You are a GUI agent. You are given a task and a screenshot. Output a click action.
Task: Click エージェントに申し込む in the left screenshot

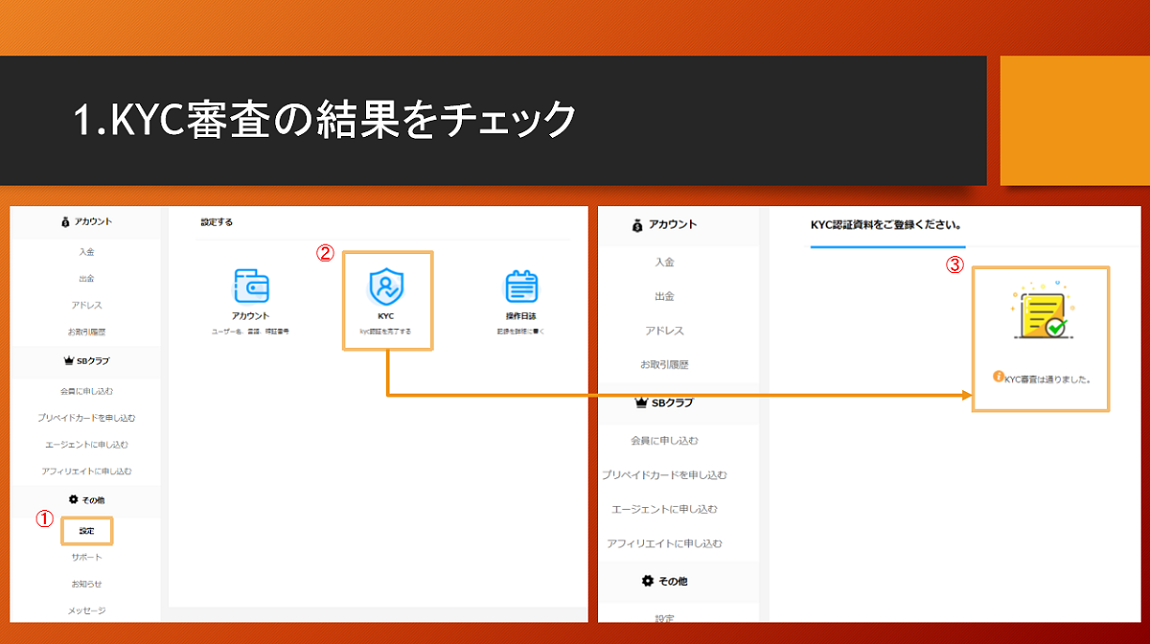coord(87,445)
